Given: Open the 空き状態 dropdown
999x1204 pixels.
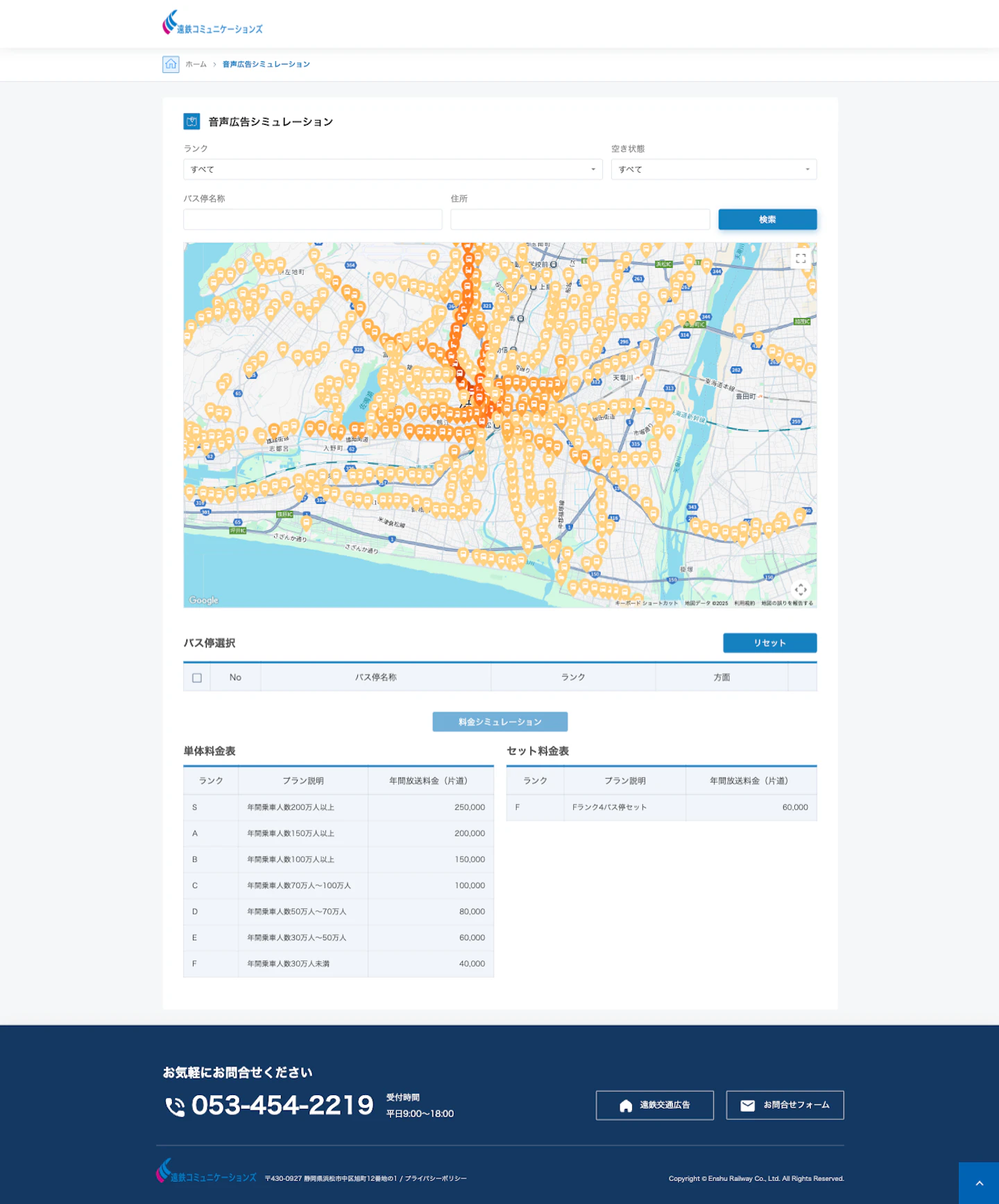Looking at the screenshot, I should pos(713,169).
